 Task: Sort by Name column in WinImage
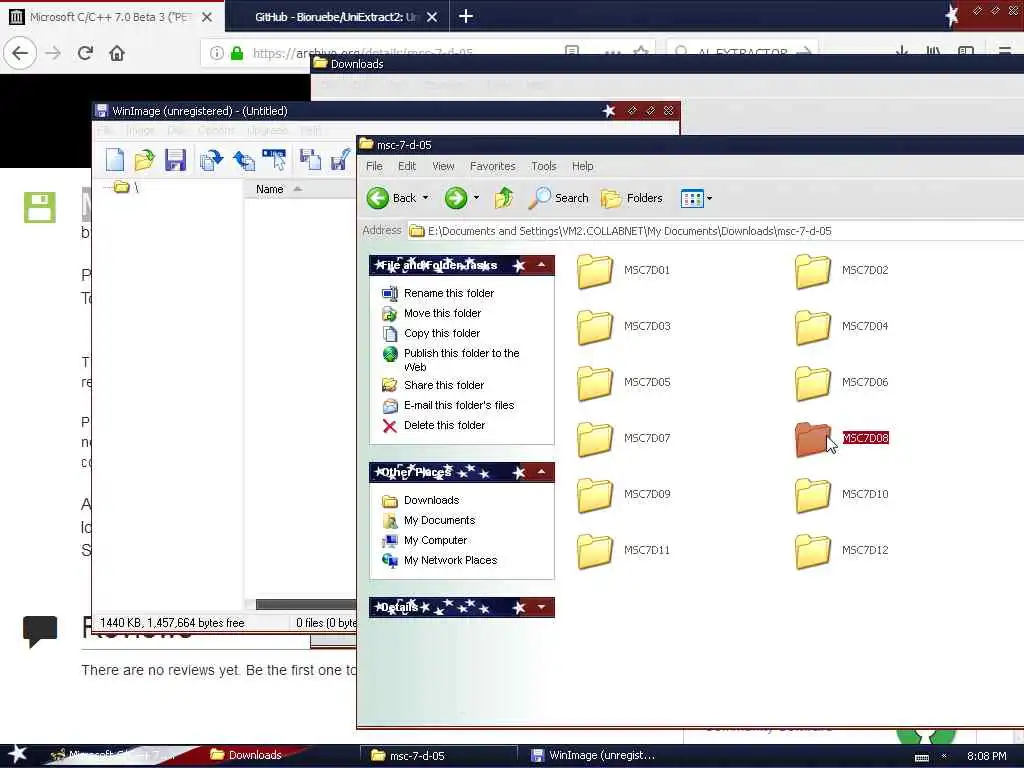[270, 189]
